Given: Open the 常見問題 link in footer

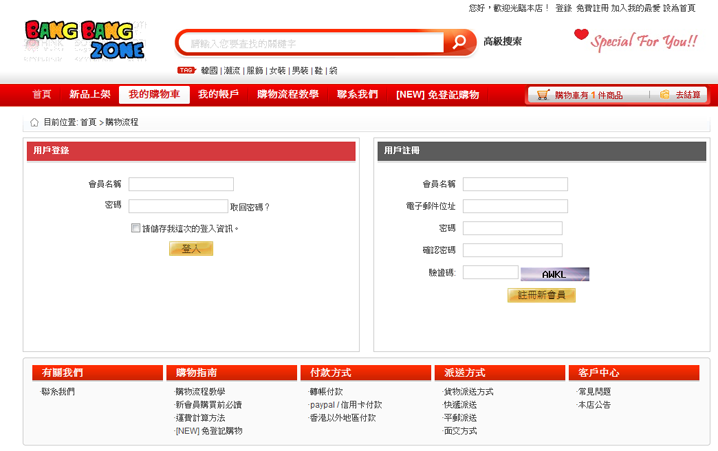Looking at the screenshot, I should pyautogui.click(x=594, y=392).
